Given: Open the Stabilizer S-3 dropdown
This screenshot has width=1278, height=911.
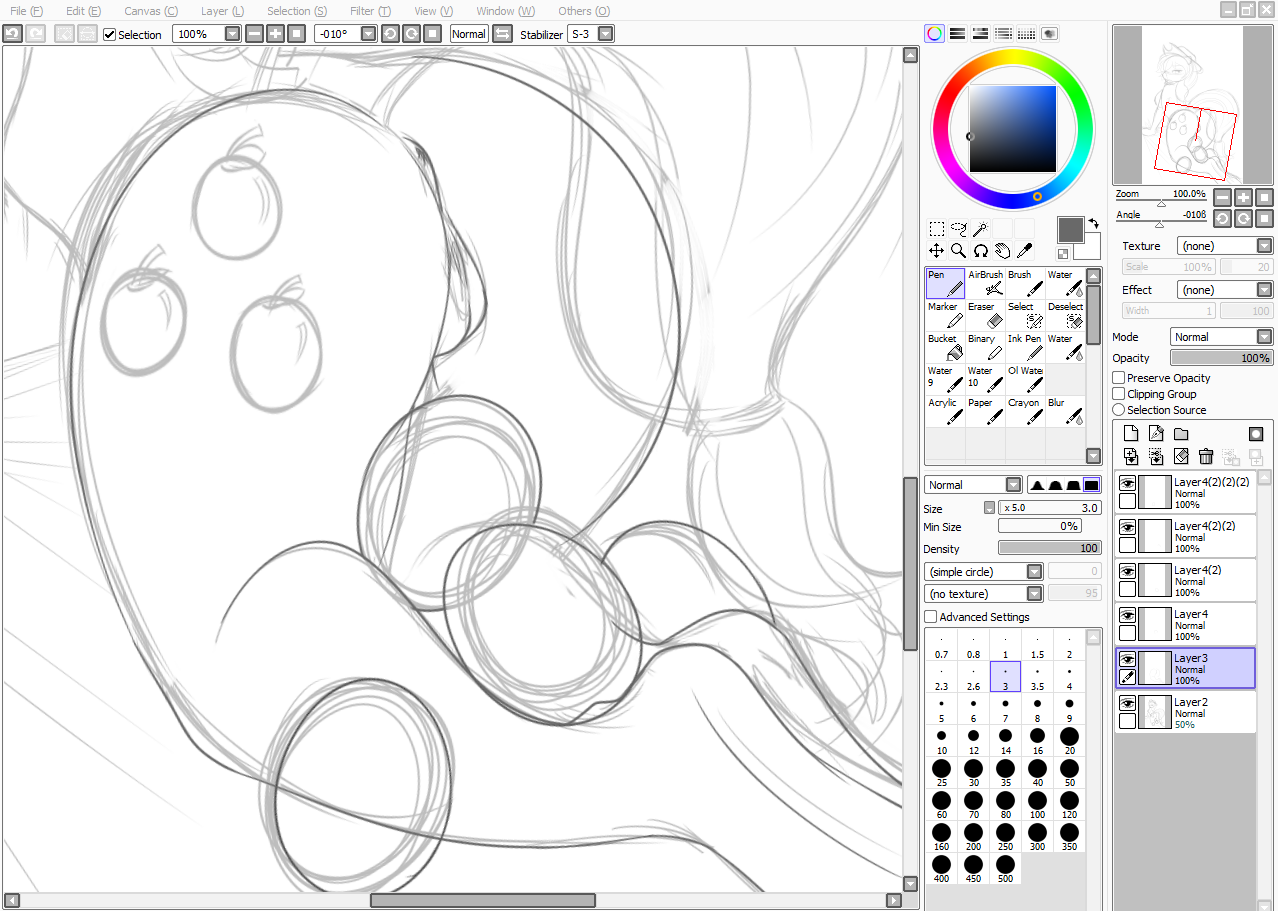Looking at the screenshot, I should 605,34.
